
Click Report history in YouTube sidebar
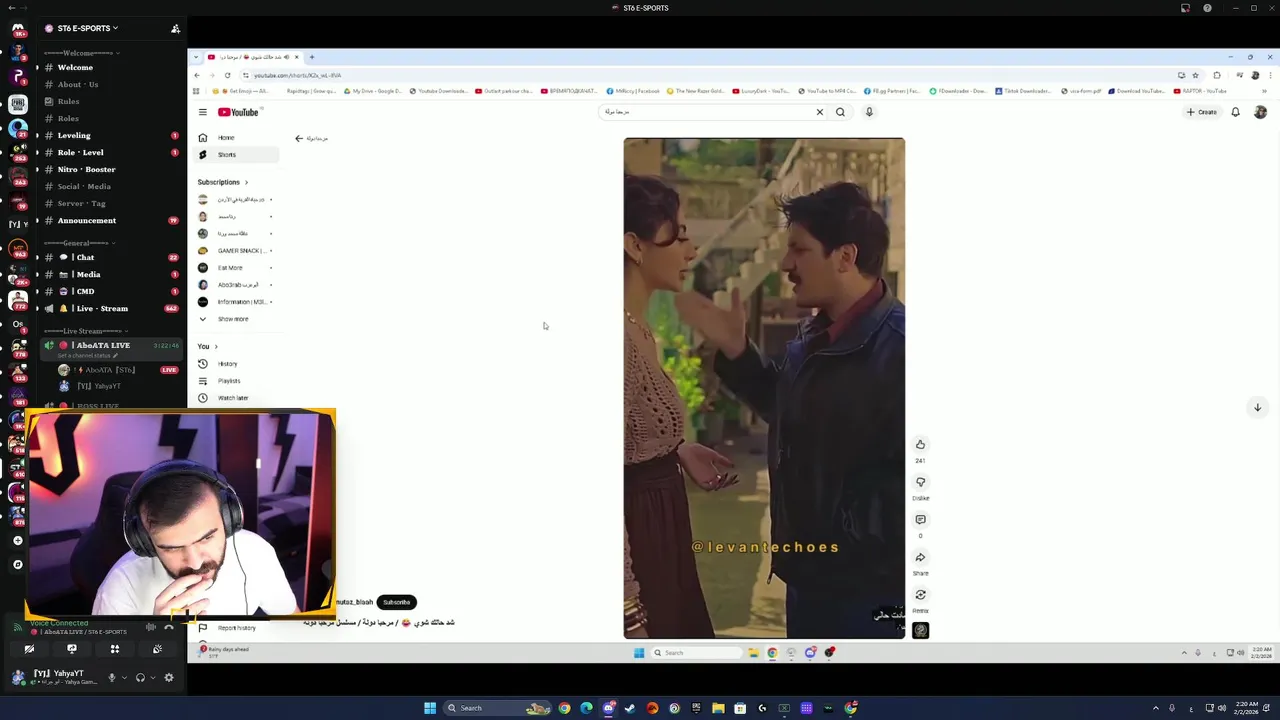pos(237,628)
